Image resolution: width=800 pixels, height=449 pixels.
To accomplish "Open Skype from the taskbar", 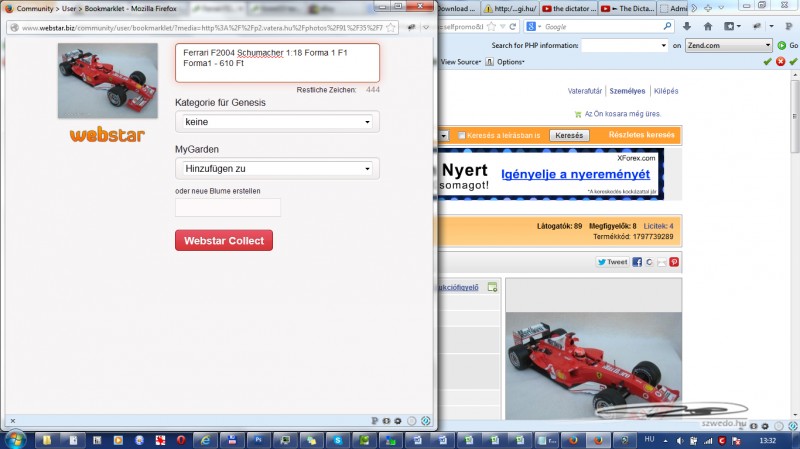I will [x=338, y=440].
